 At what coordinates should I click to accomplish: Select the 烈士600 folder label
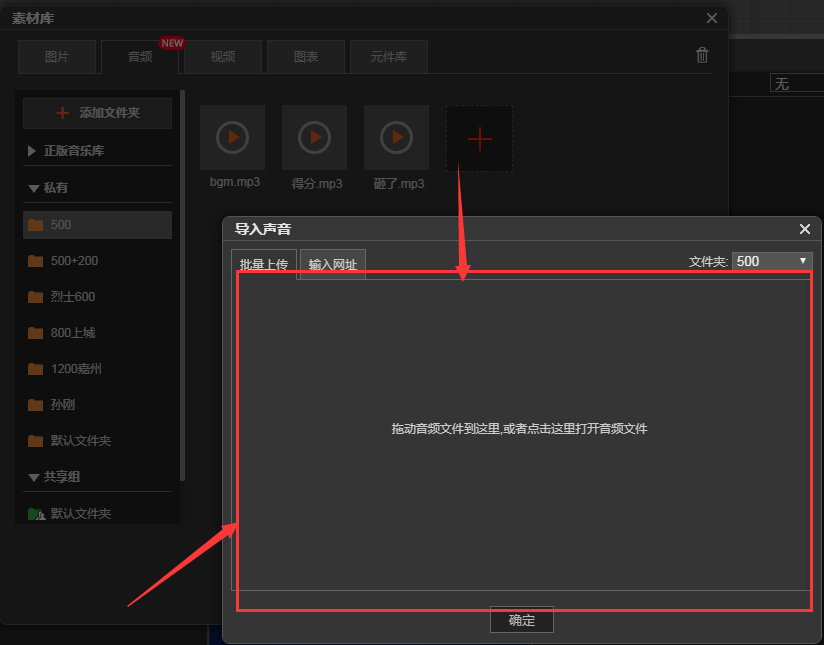73,297
